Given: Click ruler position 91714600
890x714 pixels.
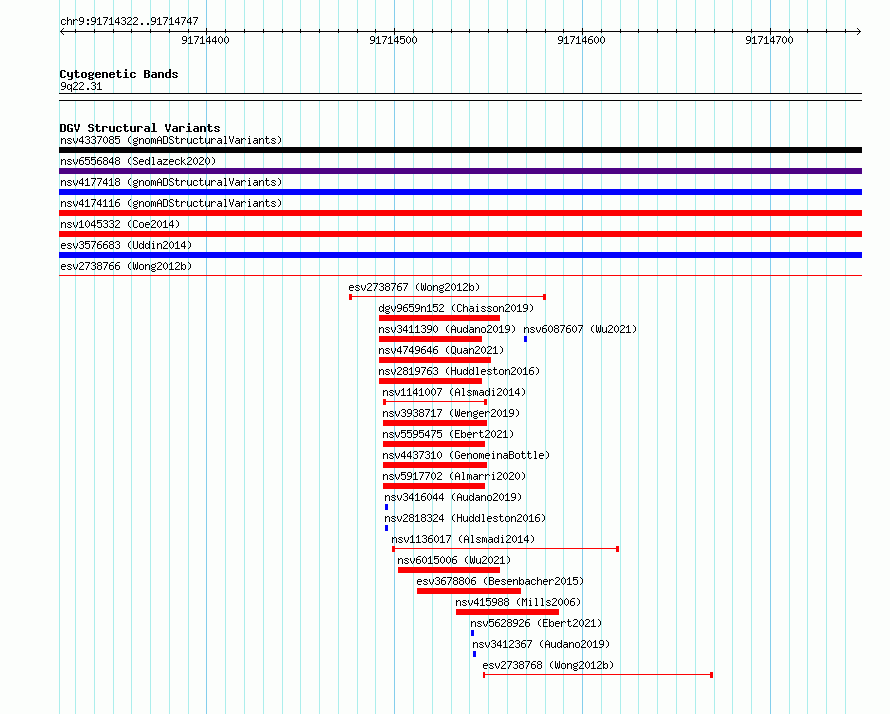Looking at the screenshot, I should coord(581,40).
